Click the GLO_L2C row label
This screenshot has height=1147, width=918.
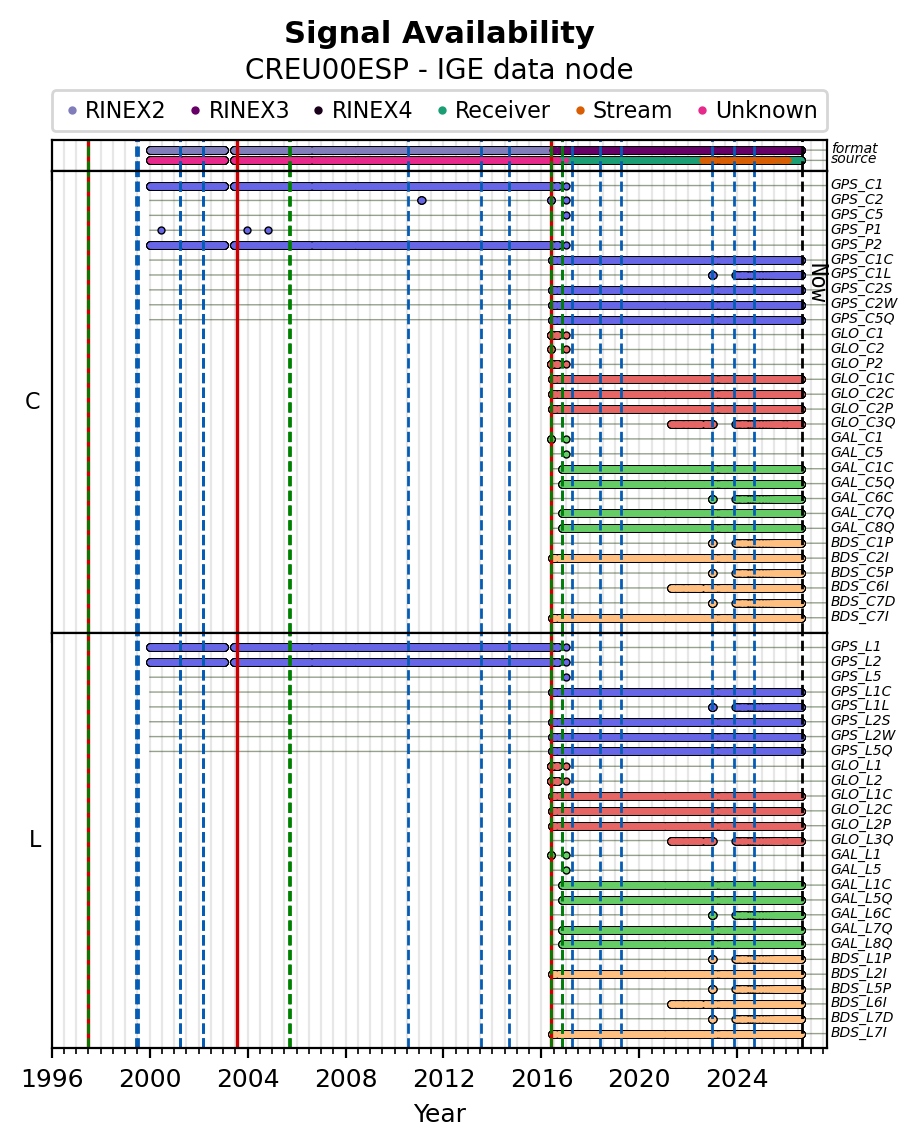[x=862, y=809]
